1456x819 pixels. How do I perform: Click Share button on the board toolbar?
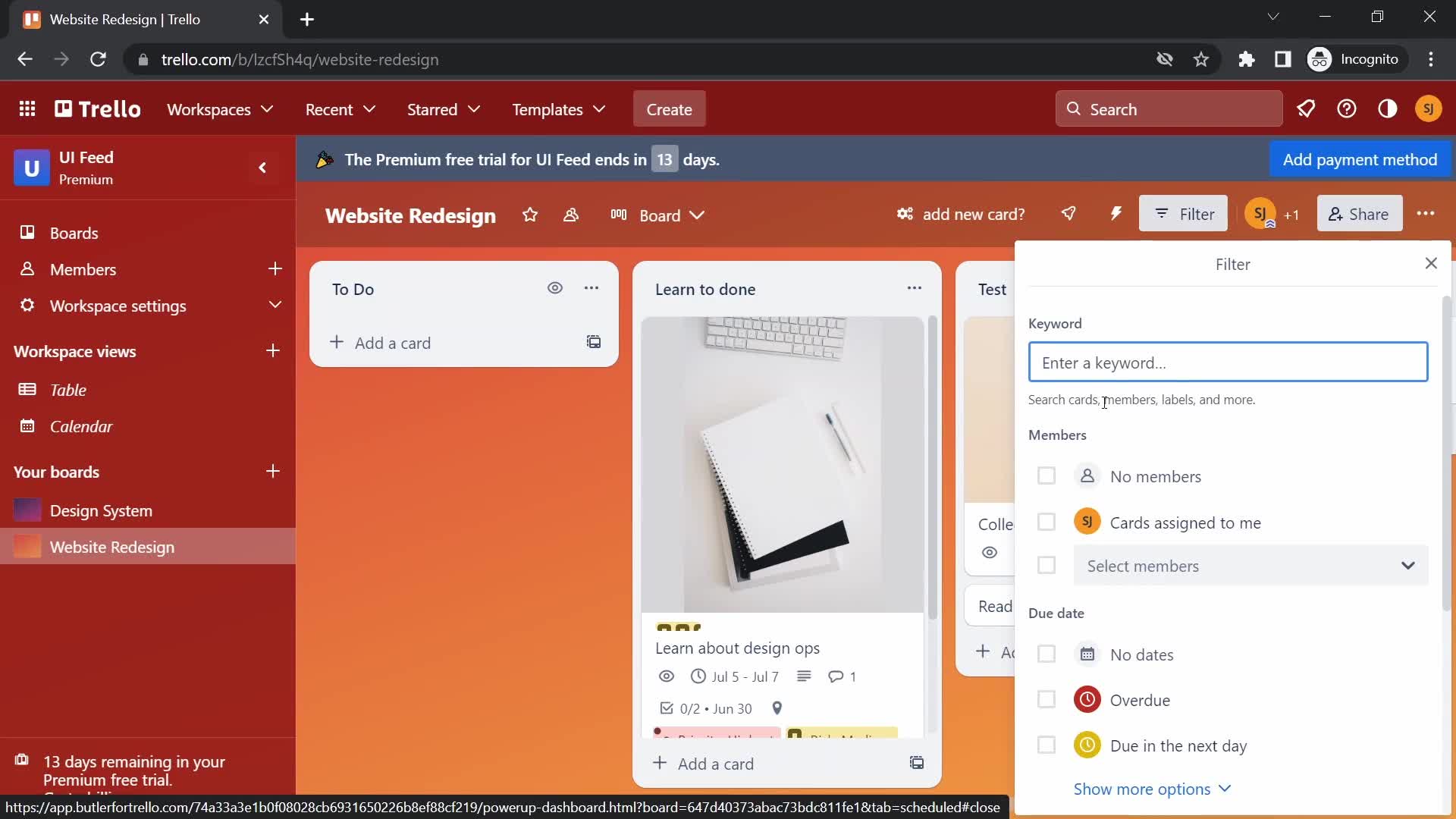pos(1357,214)
